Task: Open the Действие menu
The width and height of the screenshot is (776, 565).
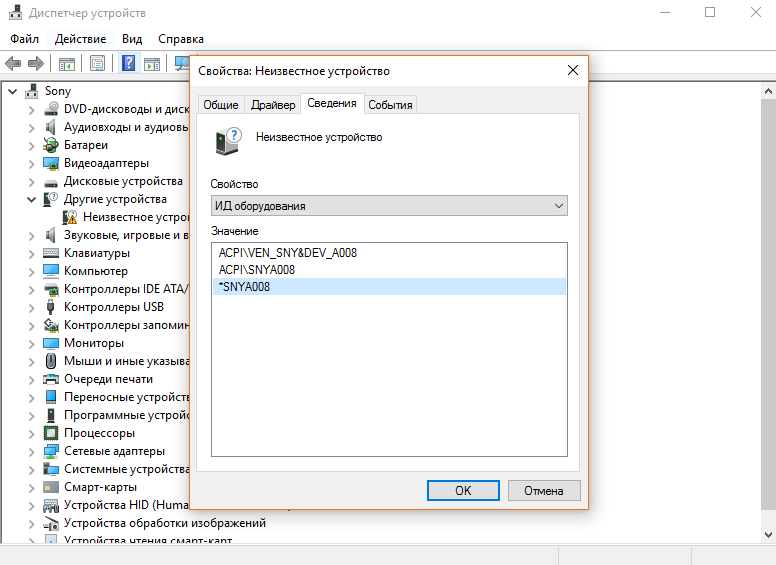Action: click(x=81, y=39)
